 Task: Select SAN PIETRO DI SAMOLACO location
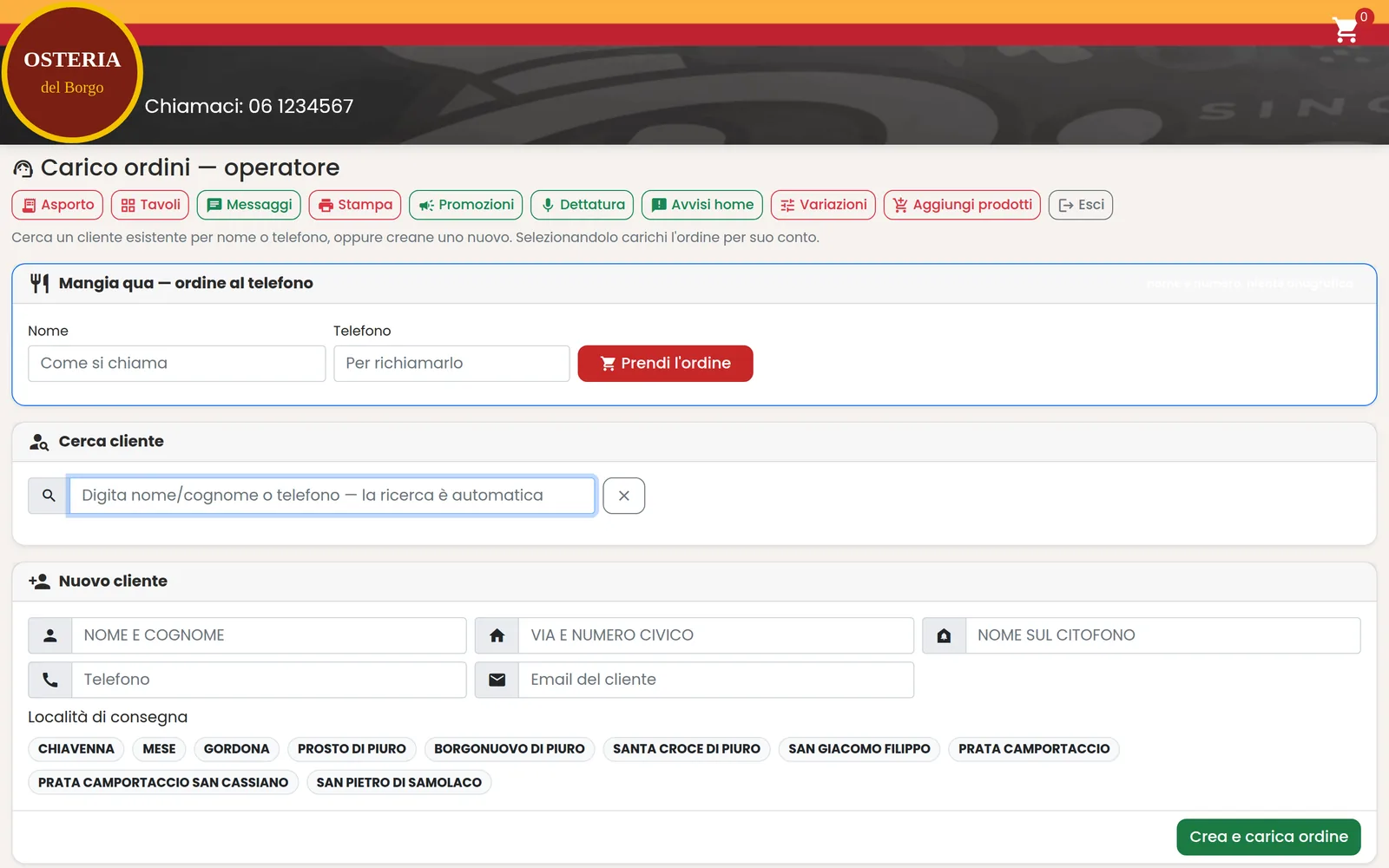click(399, 783)
